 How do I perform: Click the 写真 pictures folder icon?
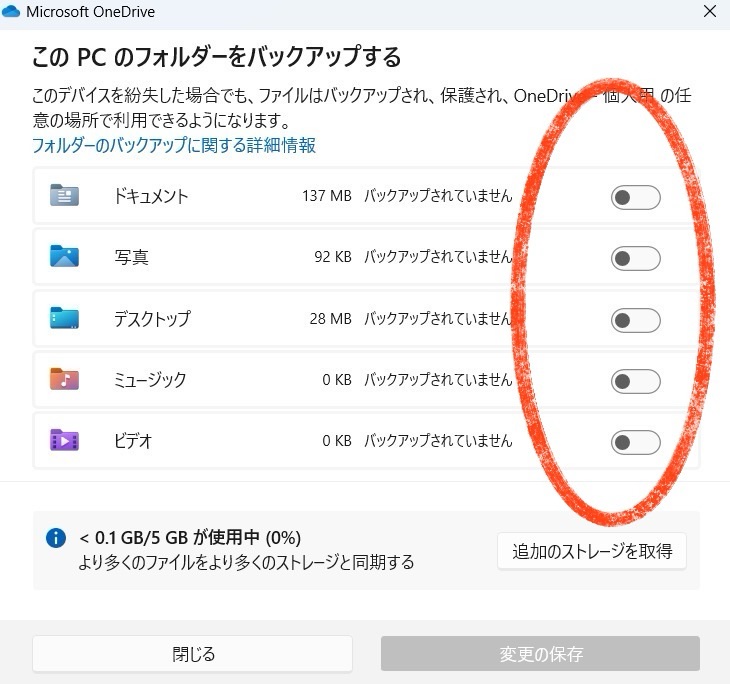64,257
